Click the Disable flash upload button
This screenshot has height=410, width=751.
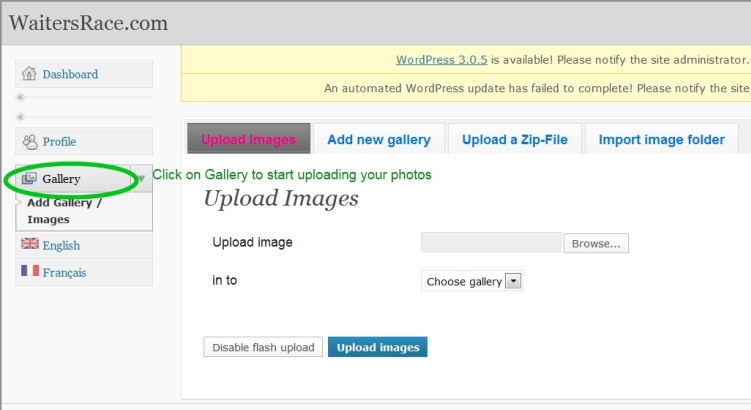point(262,348)
